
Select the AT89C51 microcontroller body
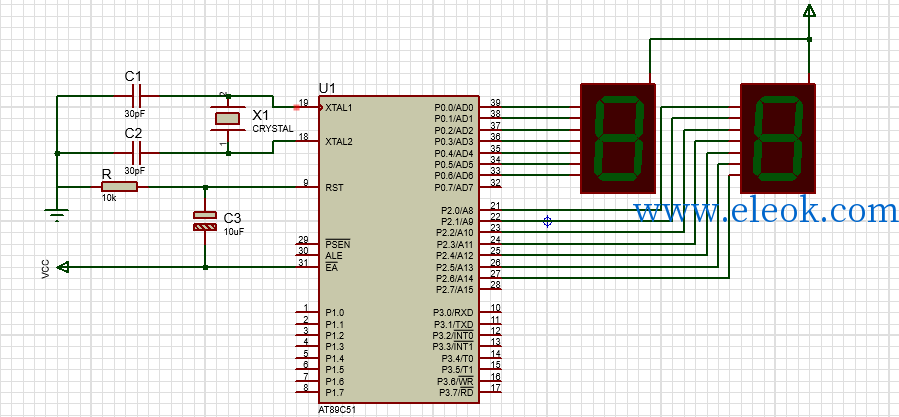[x=398, y=249]
